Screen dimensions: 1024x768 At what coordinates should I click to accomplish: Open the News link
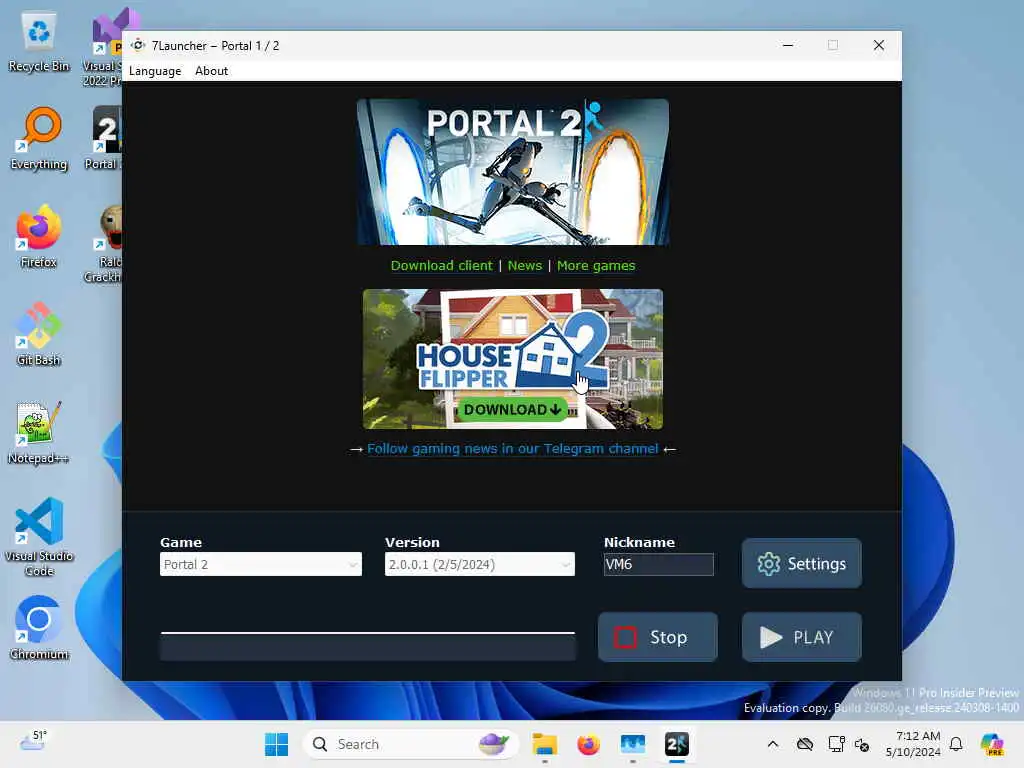click(x=525, y=266)
